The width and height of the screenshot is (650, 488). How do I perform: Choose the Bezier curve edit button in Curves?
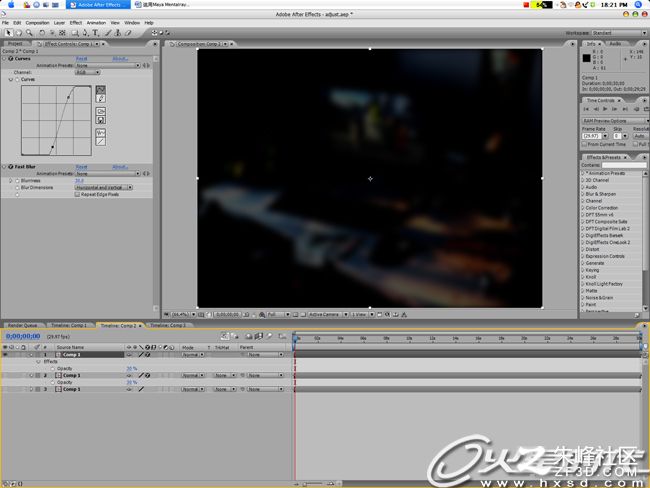(x=100, y=90)
